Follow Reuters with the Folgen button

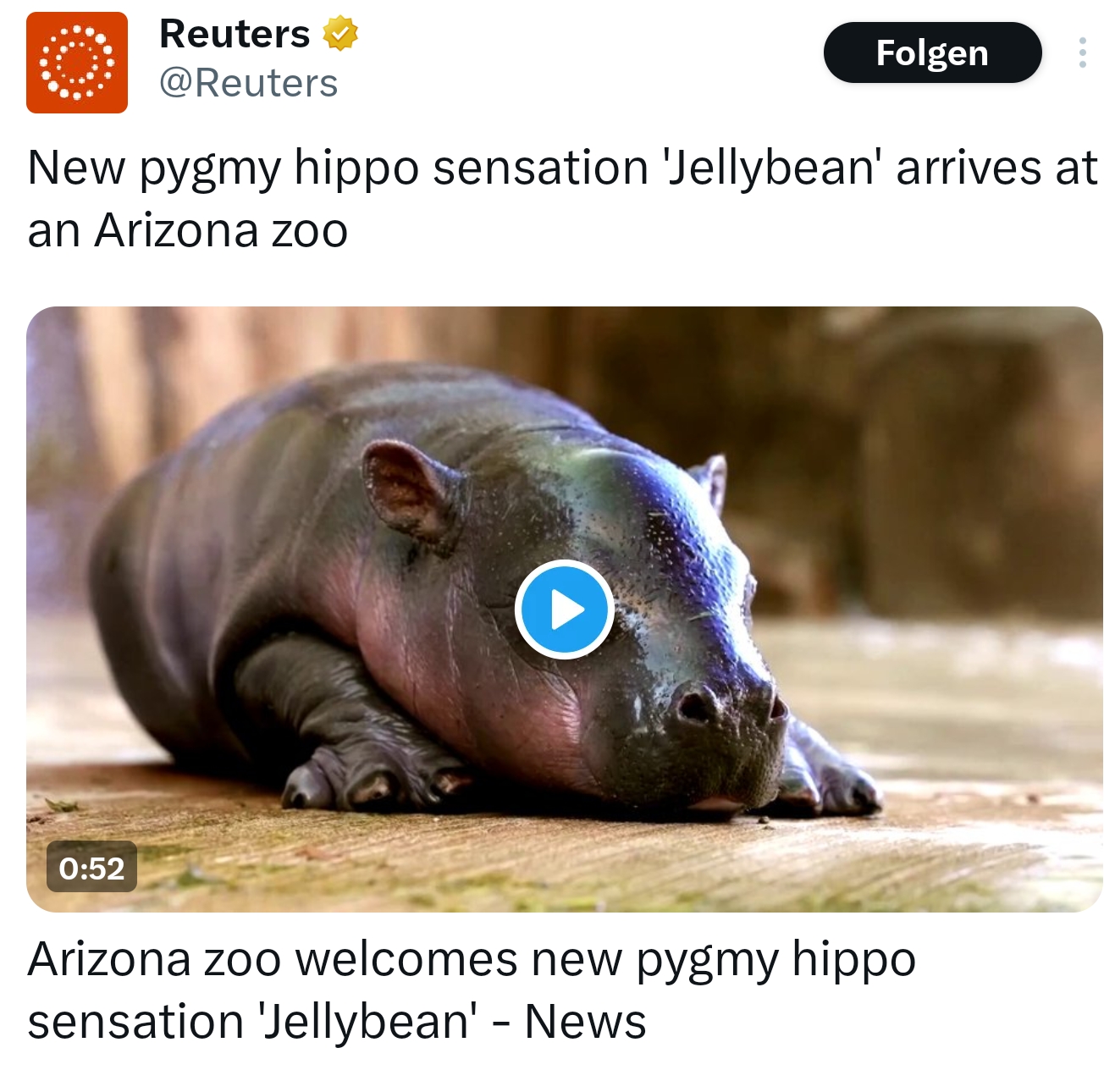(932, 52)
